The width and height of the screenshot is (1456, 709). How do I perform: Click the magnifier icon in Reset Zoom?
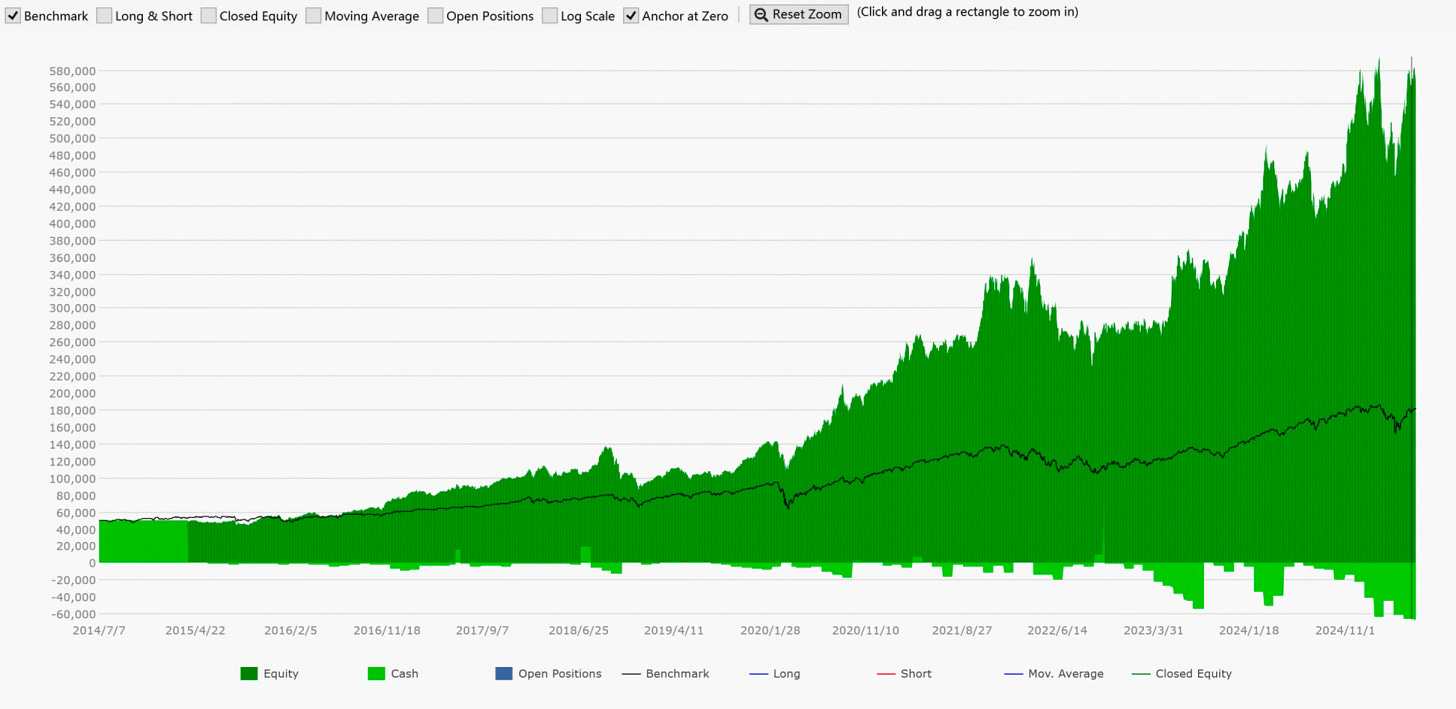point(762,14)
